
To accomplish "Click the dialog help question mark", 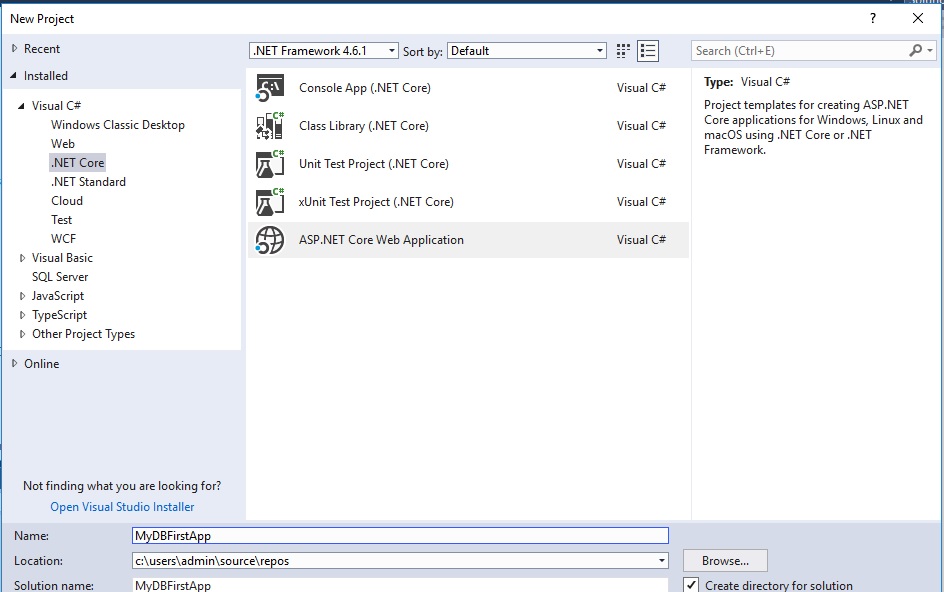I will (871, 18).
